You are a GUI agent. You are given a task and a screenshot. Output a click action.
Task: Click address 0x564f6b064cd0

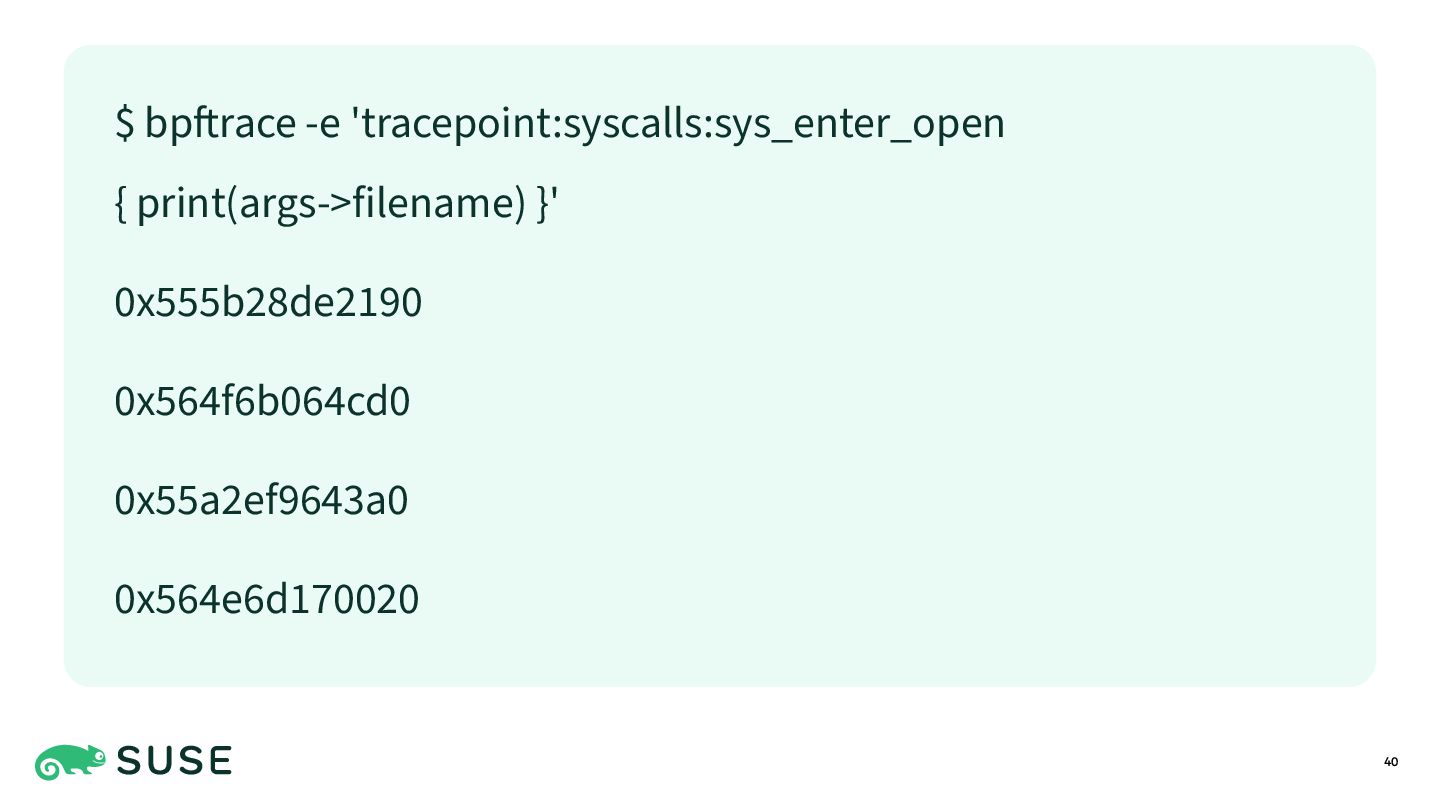(x=263, y=401)
